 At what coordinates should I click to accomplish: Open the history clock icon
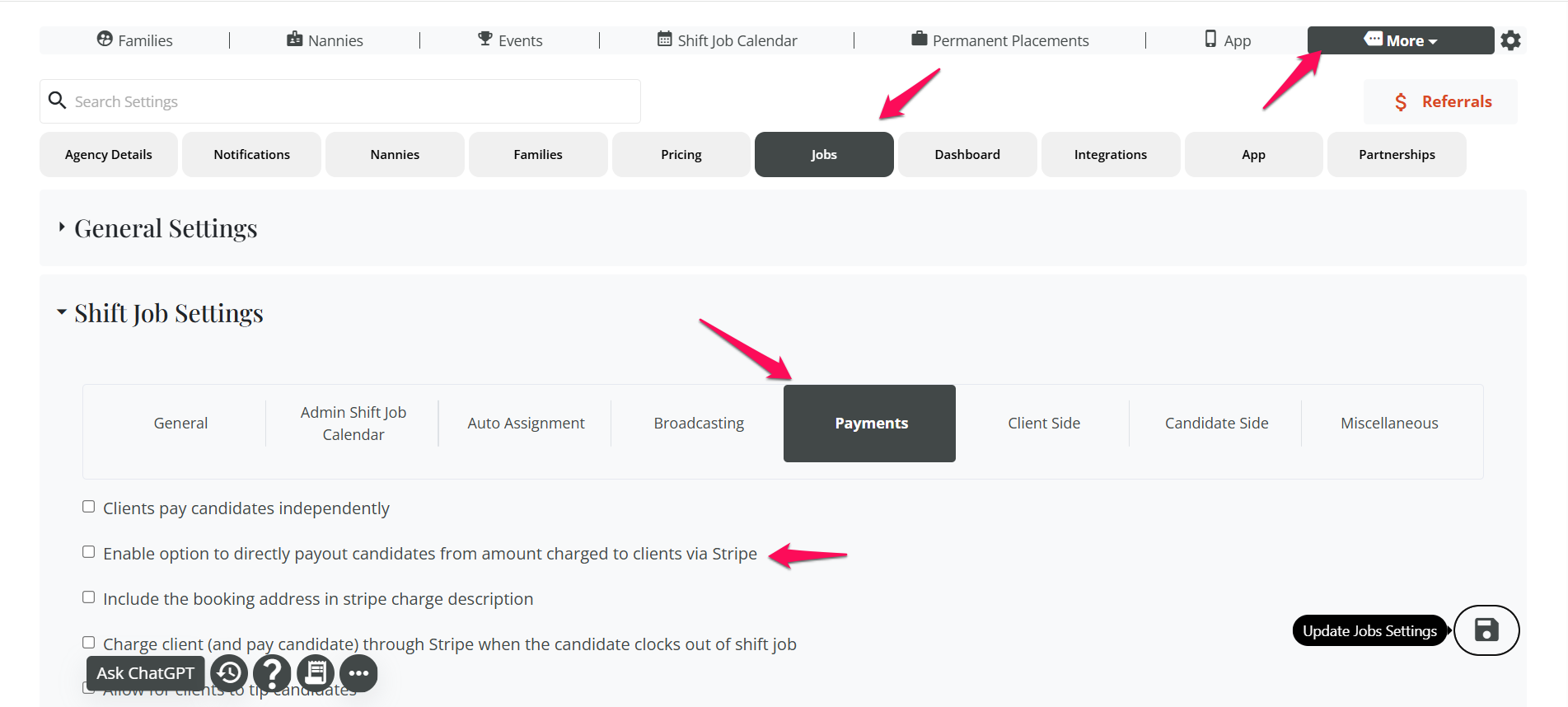point(229,673)
